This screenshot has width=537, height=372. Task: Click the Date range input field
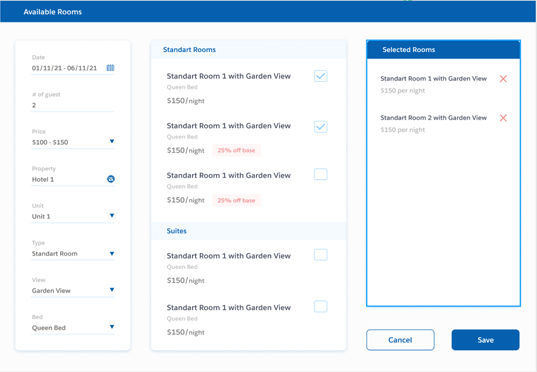click(72, 68)
